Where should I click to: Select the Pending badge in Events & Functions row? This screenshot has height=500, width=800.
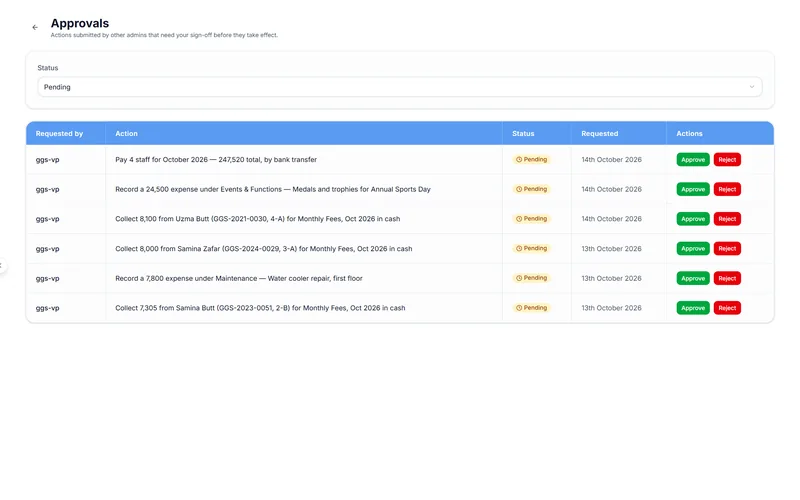pyautogui.click(x=531, y=189)
